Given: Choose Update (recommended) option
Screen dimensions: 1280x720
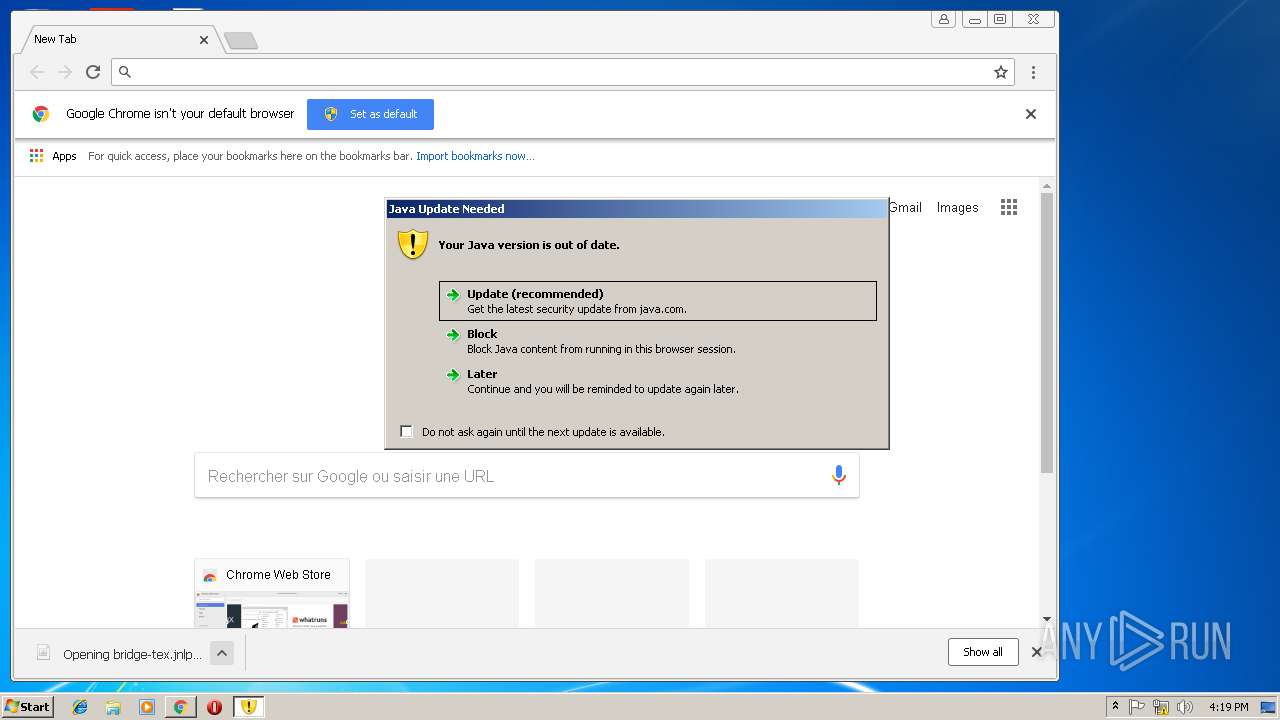Looking at the screenshot, I should pos(658,301).
